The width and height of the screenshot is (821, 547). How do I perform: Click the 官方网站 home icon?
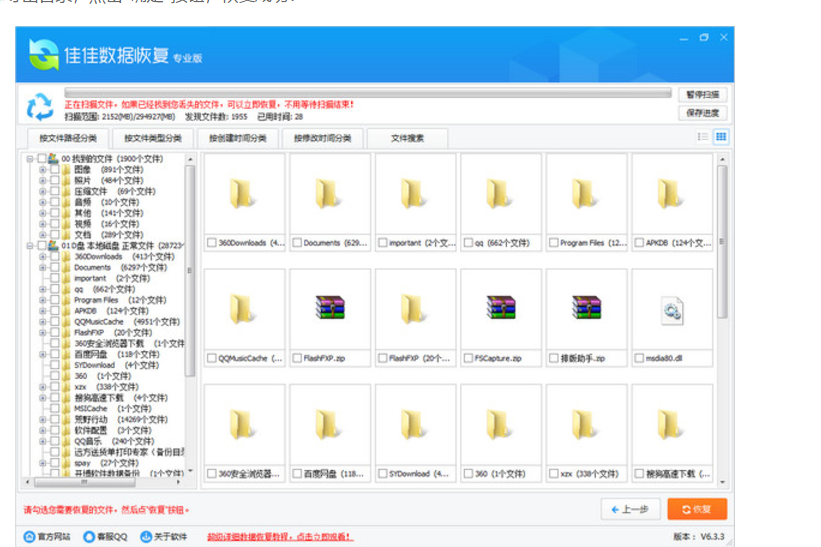pos(29,536)
